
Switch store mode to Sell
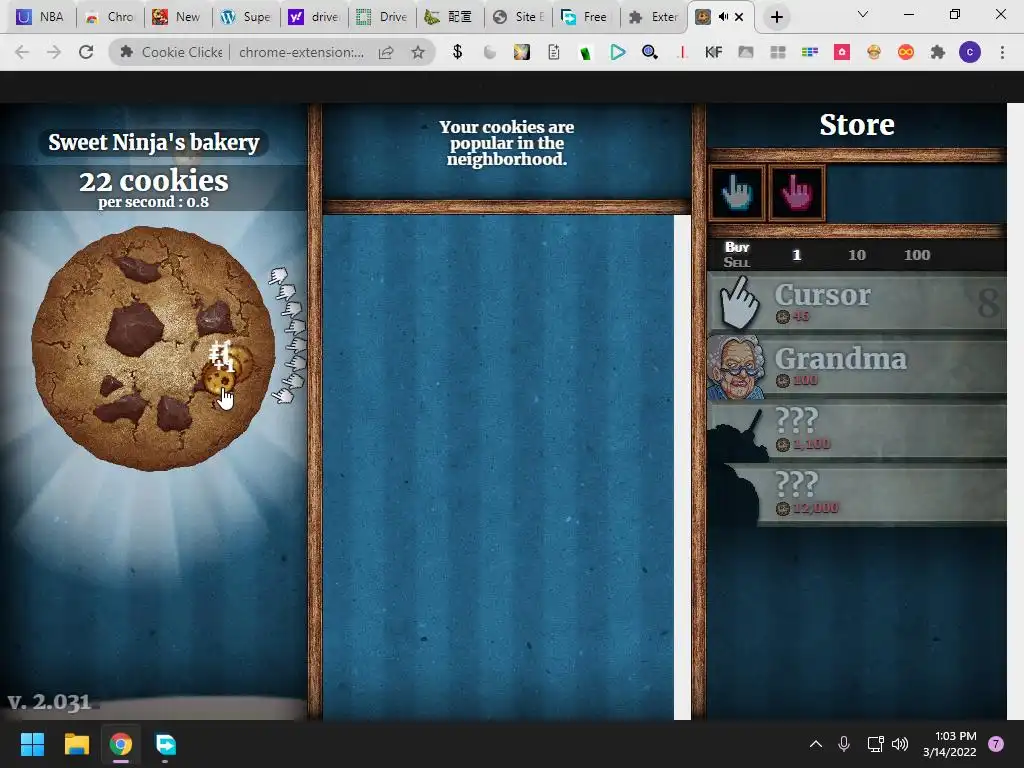pos(737,263)
